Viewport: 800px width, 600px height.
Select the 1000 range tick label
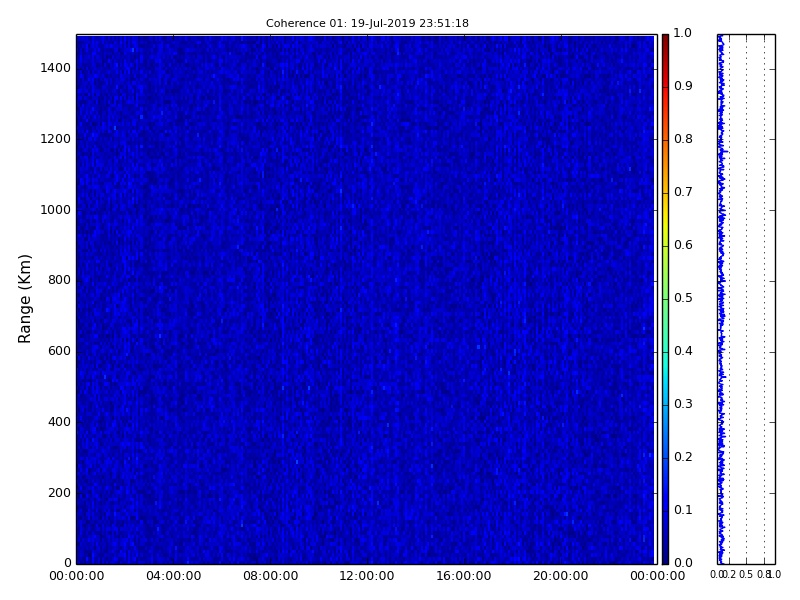pyautogui.click(x=55, y=210)
